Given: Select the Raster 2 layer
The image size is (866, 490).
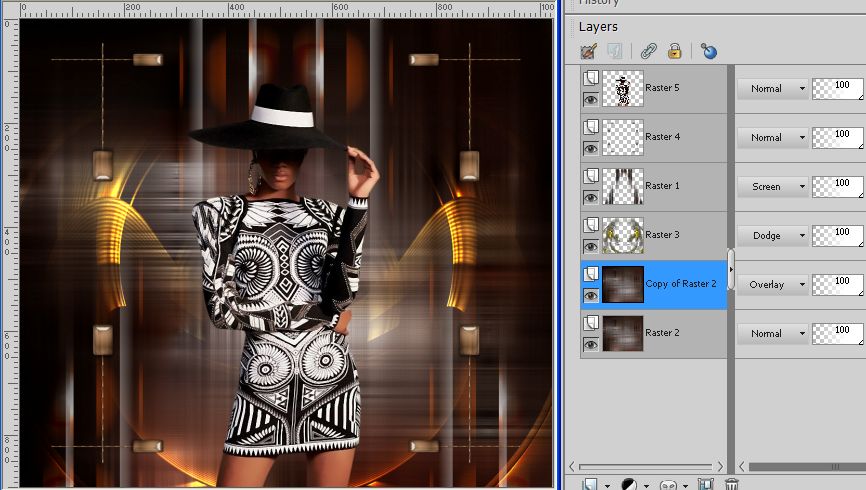Looking at the screenshot, I should (662, 333).
